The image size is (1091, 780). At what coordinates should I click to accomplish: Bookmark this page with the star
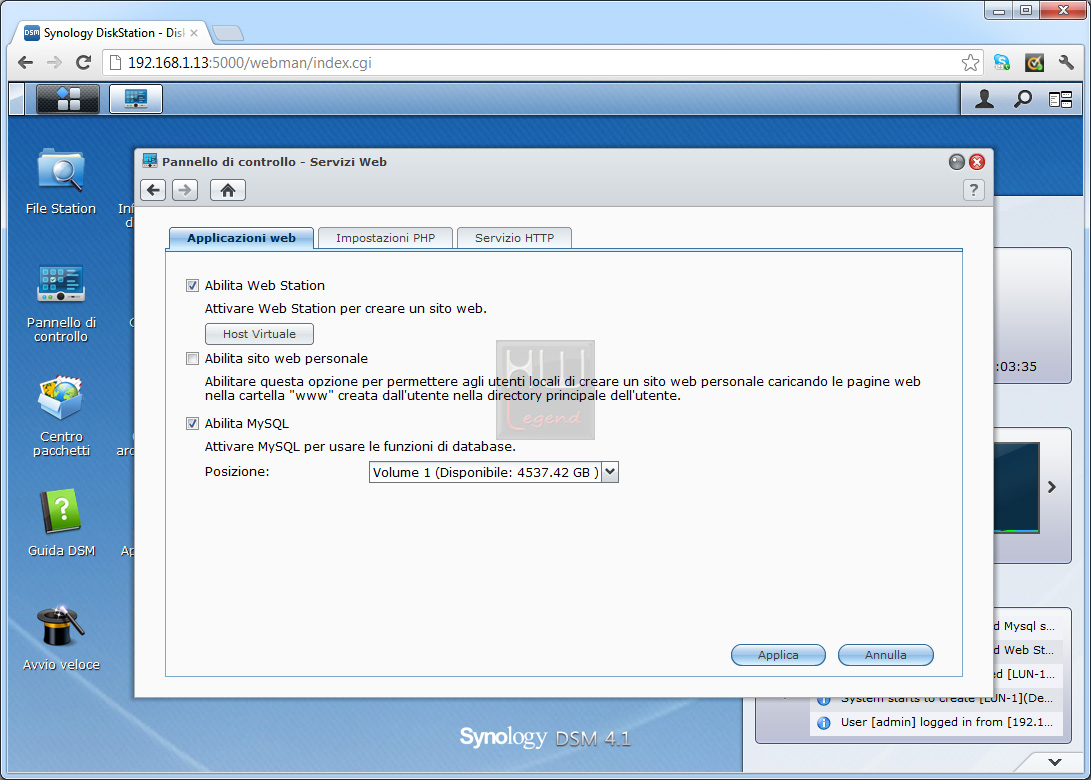coord(970,63)
